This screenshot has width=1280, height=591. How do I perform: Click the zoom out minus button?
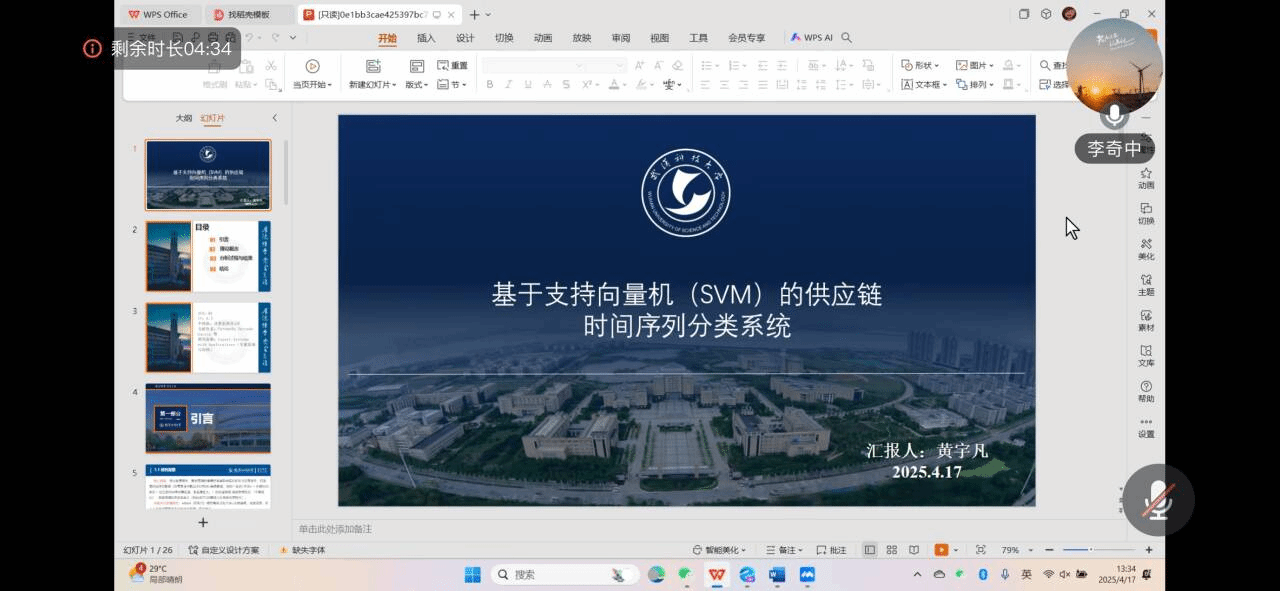point(1051,550)
